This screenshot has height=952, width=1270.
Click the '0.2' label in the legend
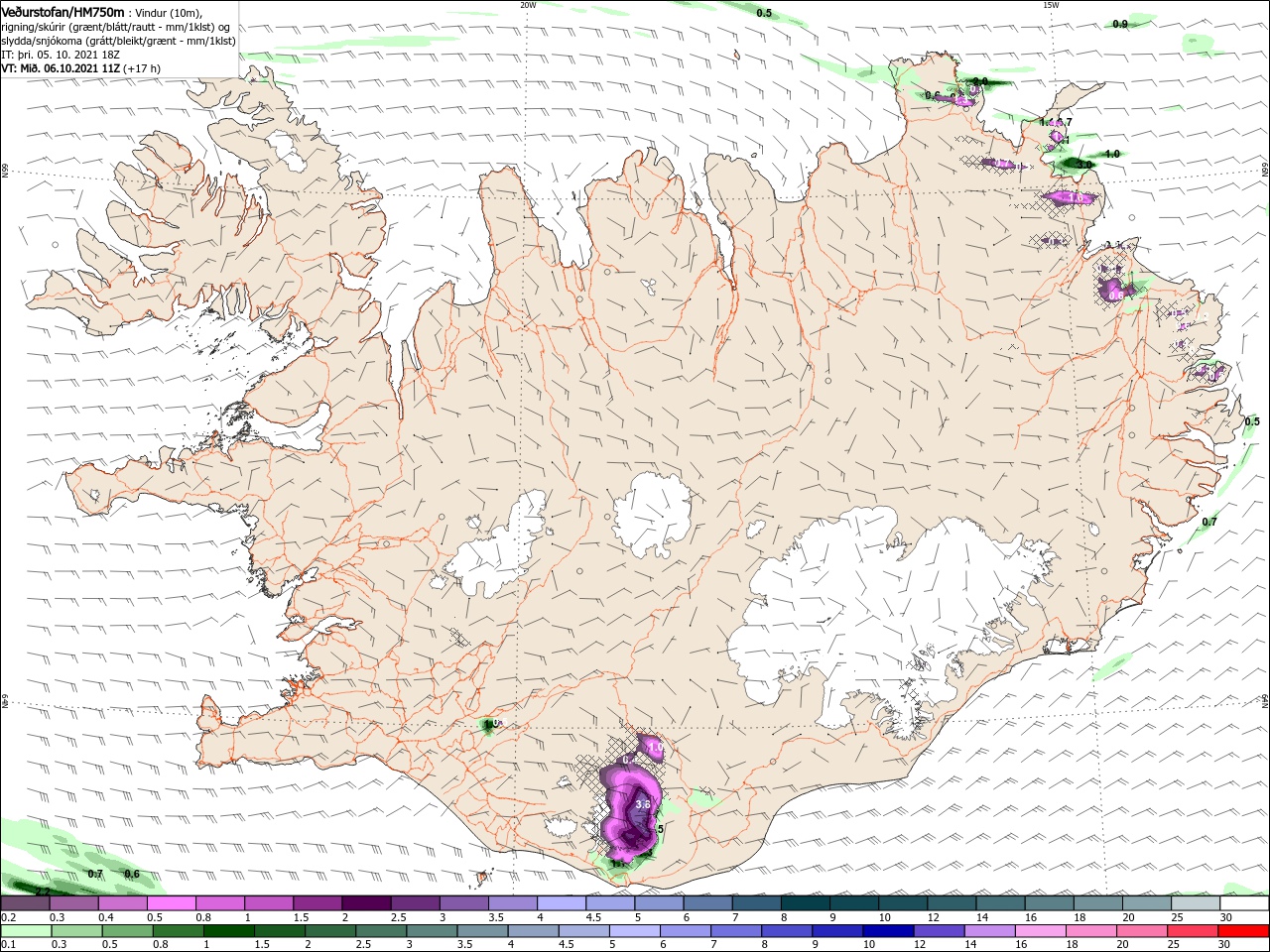point(9,917)
